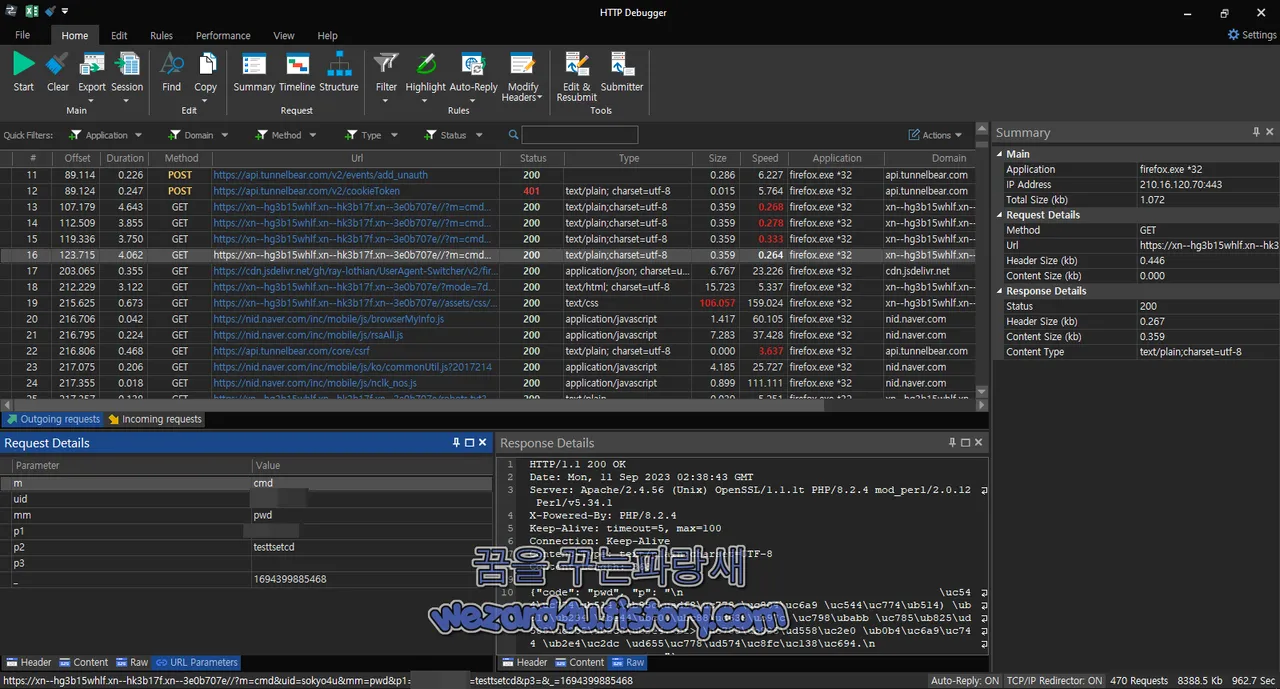Select the URL Parameters tab in Request Details

(x=197, y=662)
